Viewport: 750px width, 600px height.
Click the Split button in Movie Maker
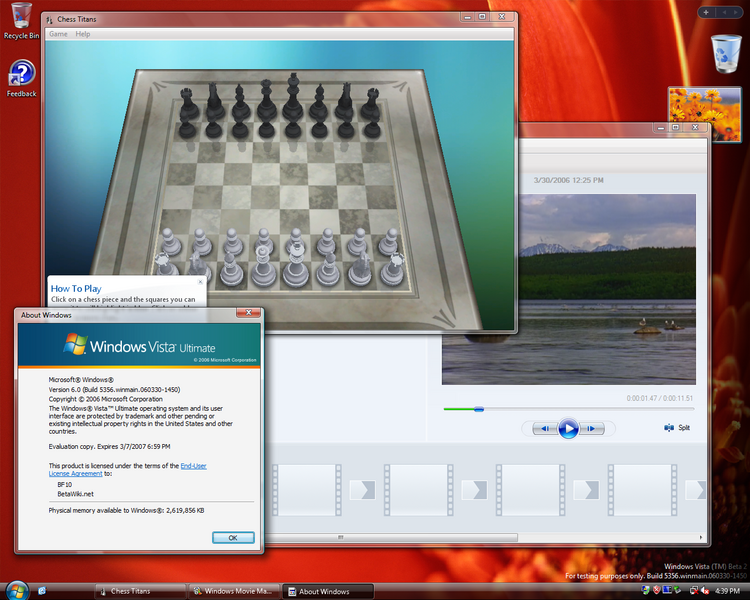coord(677,427)
